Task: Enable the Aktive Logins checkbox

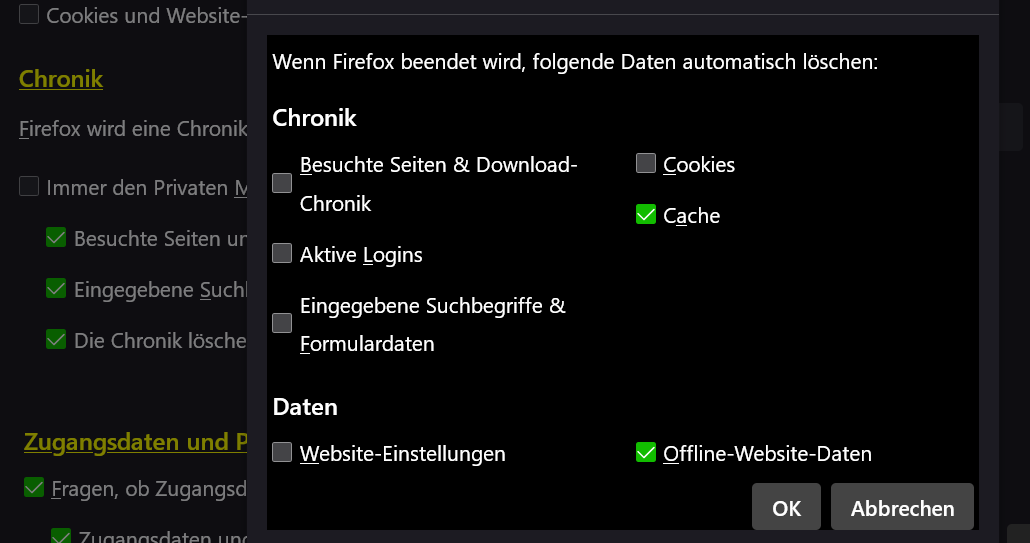Action: pyautogui.click(x=282, y=254)
